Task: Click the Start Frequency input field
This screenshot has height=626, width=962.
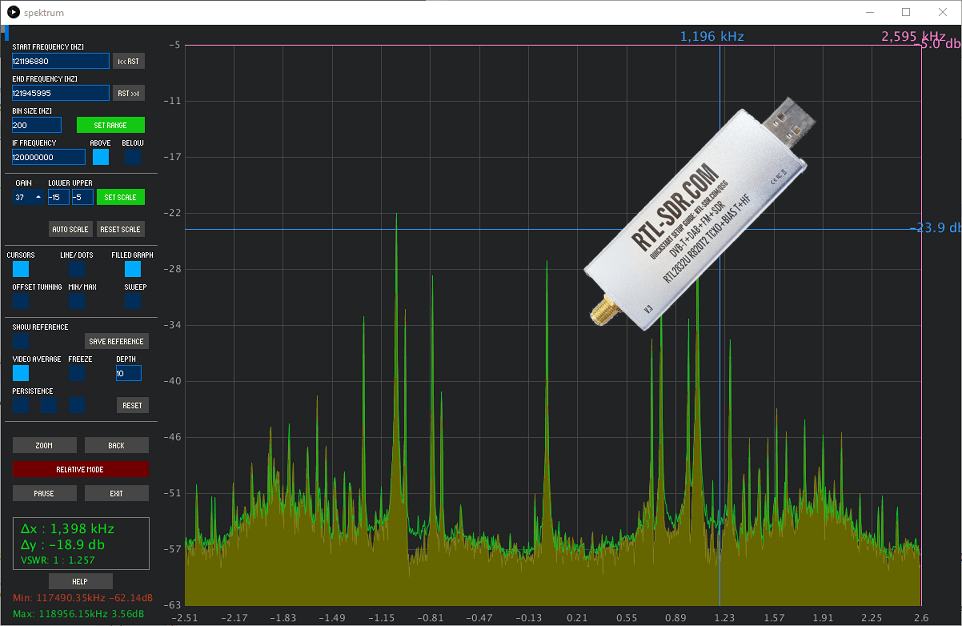Action: click(61, 61)
